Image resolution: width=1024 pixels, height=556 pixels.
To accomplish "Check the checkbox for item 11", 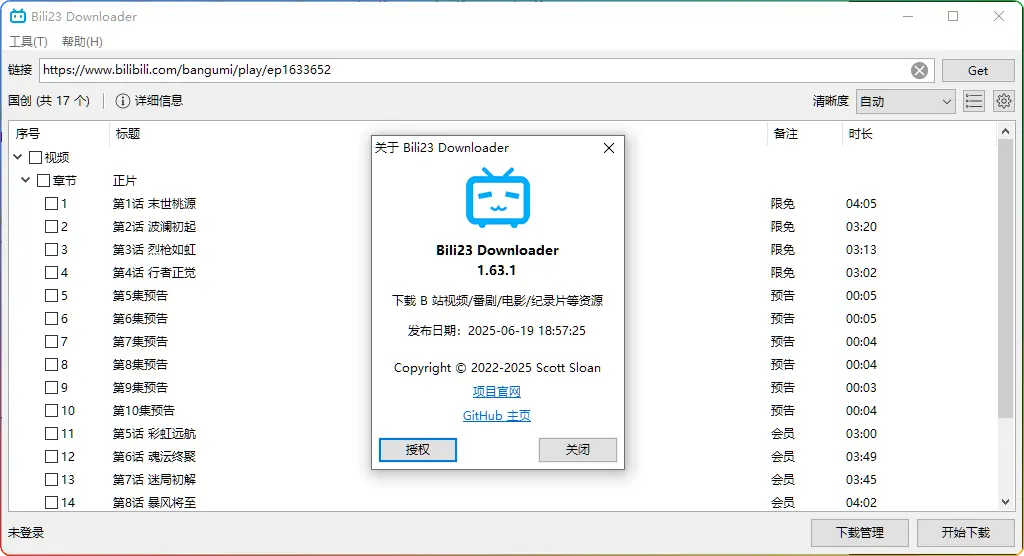I will [x=52, y=433].
